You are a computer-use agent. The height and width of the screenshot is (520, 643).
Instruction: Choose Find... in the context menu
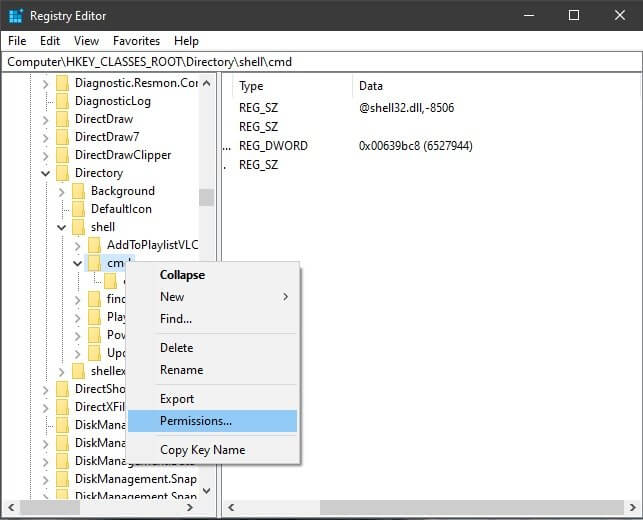point(212,319)
